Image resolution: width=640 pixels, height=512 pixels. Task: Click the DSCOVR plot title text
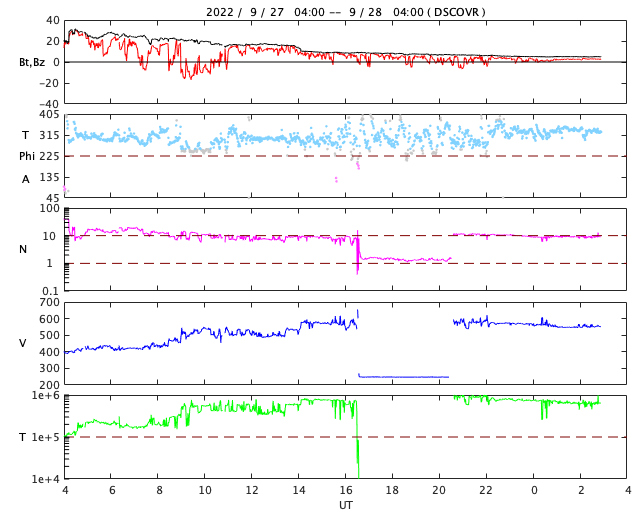[x=345, y=11]
